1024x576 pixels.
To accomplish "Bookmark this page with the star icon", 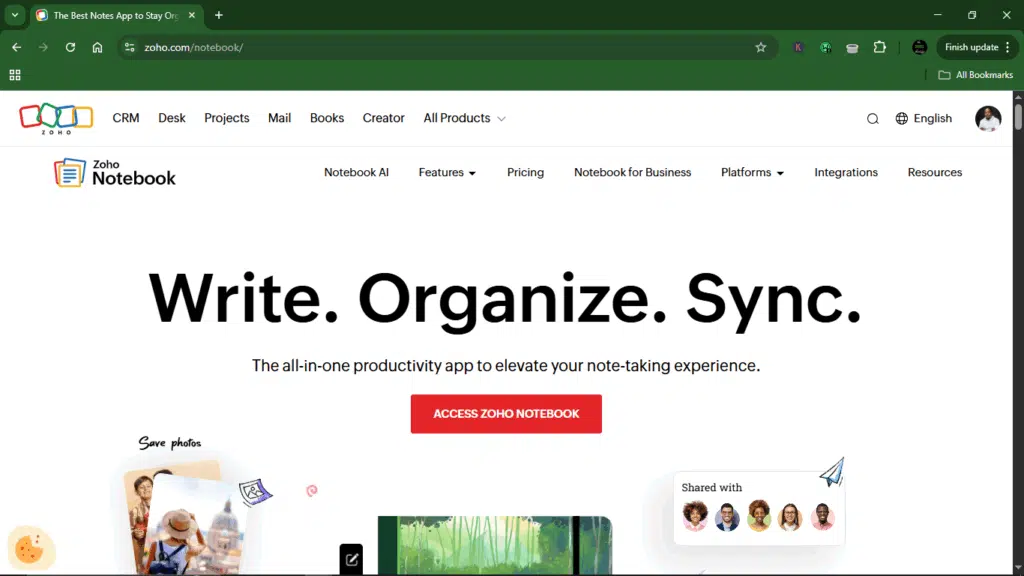I will point(761,47).
